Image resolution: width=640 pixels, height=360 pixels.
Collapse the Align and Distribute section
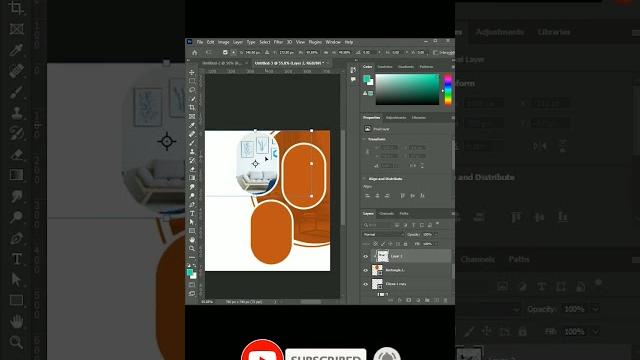click(x=364, y=179)
